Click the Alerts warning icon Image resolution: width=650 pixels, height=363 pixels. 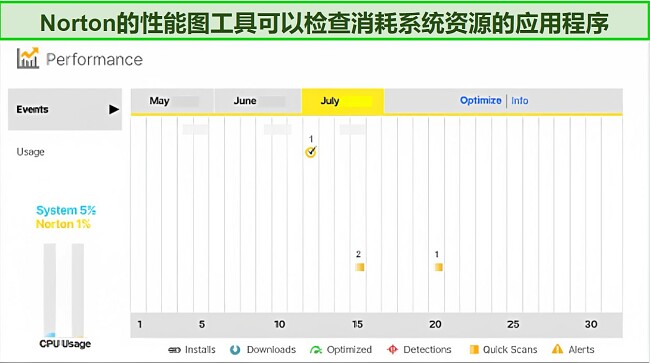click(x=558, y=349)
